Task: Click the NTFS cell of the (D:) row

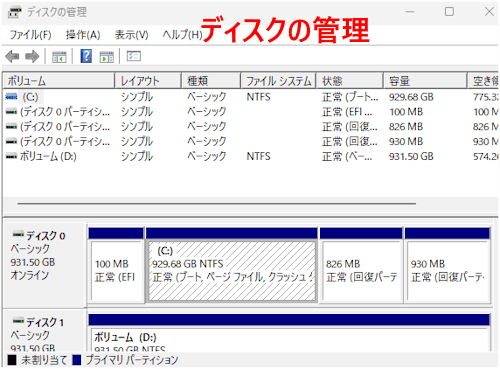Action: click(258, 156)
